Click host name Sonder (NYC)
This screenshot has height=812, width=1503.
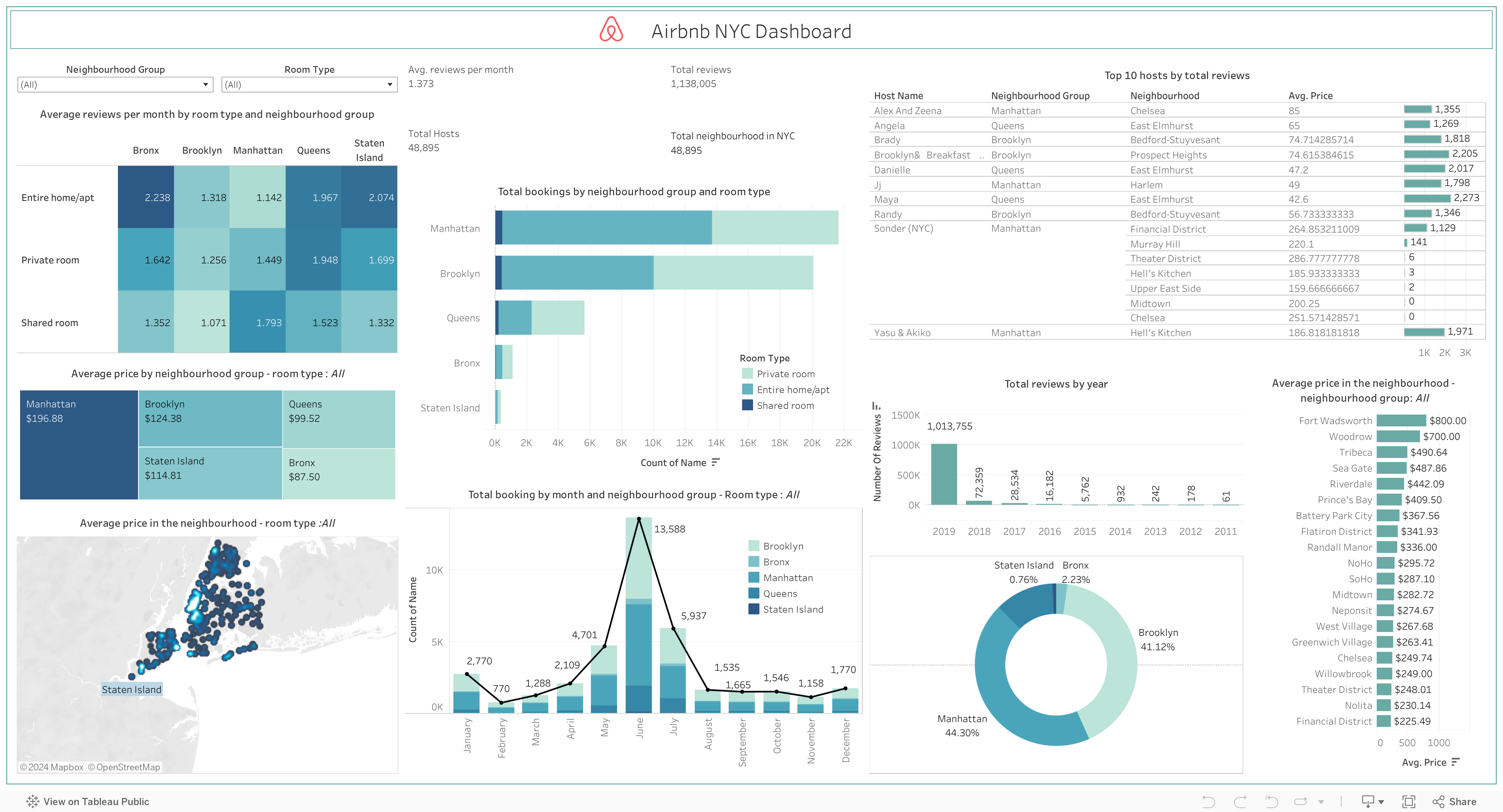click(903, 228)
